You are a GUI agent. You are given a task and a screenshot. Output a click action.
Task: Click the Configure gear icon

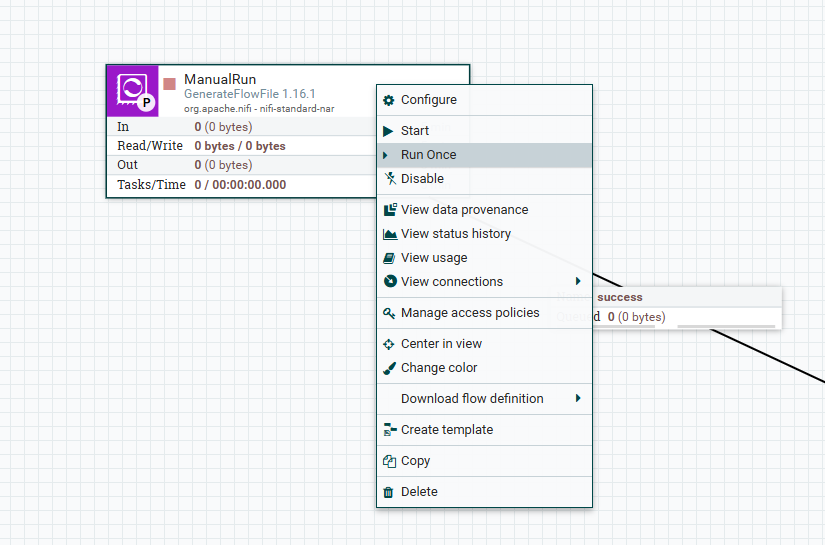tap(388, 100)
